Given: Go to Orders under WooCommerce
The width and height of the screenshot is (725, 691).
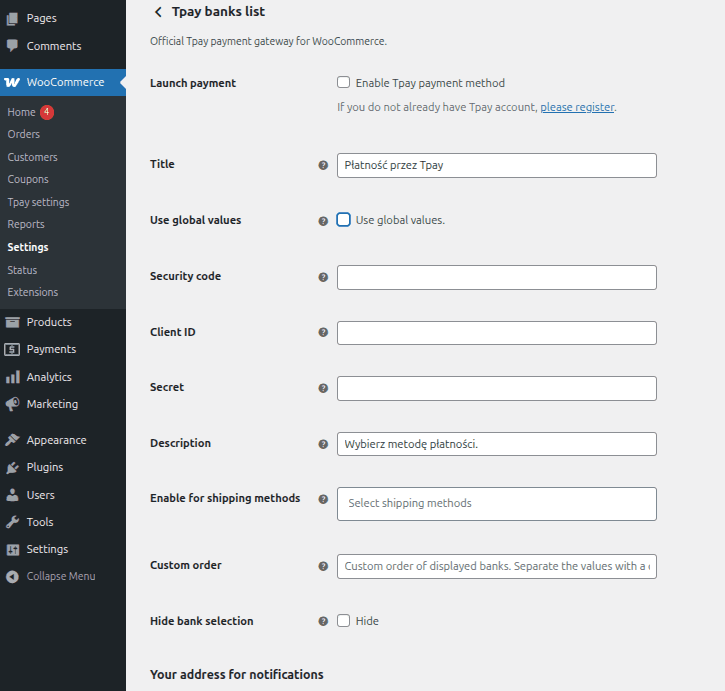Looking at the screenshot, I should [24, 134].
